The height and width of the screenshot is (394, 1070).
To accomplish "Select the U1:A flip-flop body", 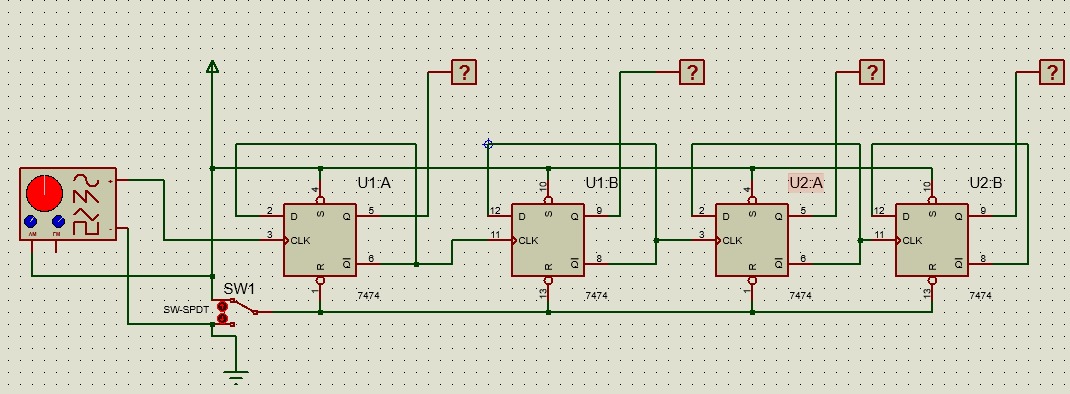I will [320, 240].
